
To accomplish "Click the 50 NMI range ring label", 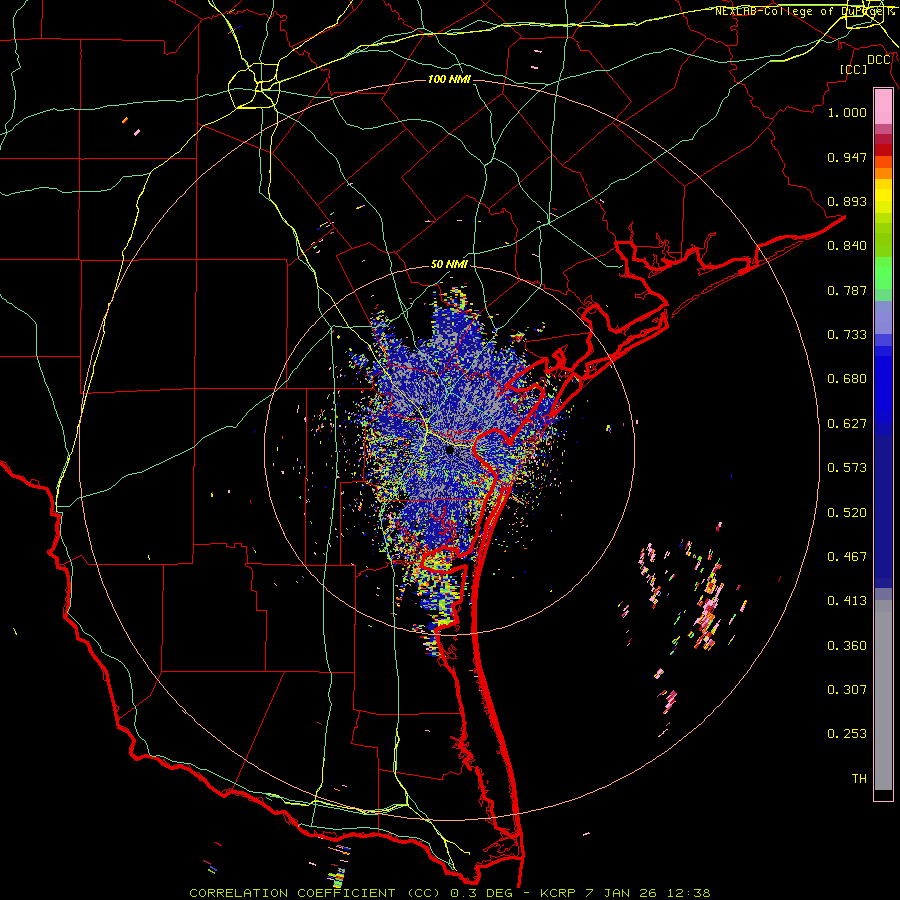I will [x=449, y=264].
